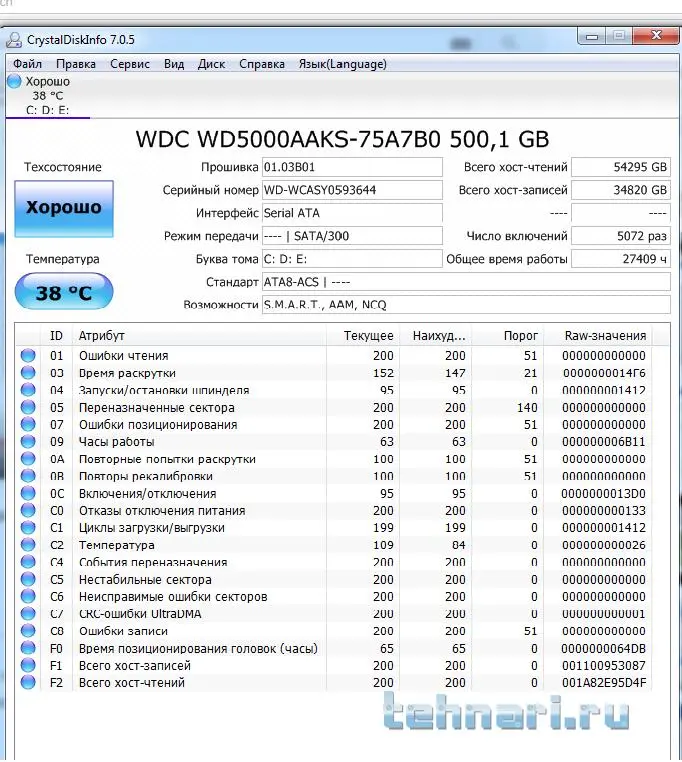Select the Время раскрутки attribute row
682x762 pixels.
click(335, 373)
